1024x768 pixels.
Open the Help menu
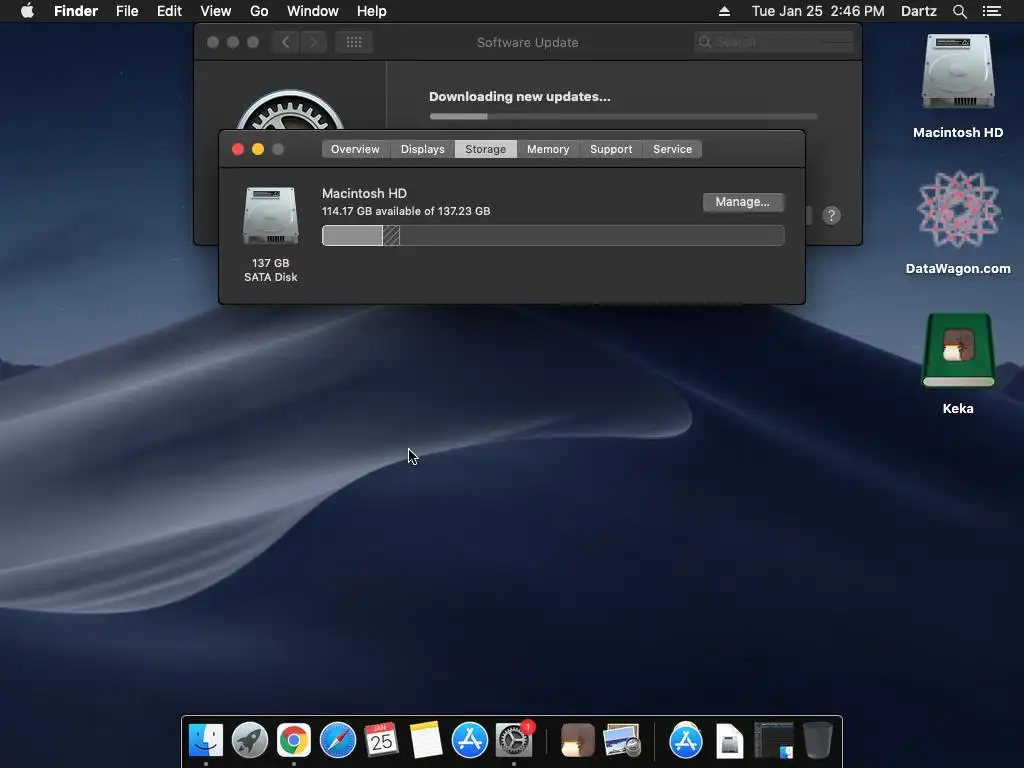(372, 11)
